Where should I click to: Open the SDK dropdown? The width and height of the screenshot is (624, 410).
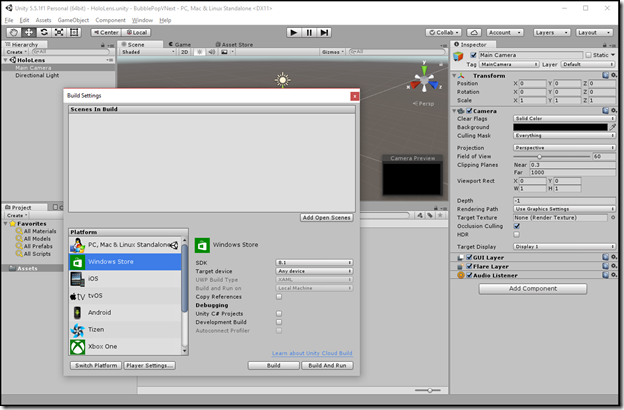click(314, 263)
